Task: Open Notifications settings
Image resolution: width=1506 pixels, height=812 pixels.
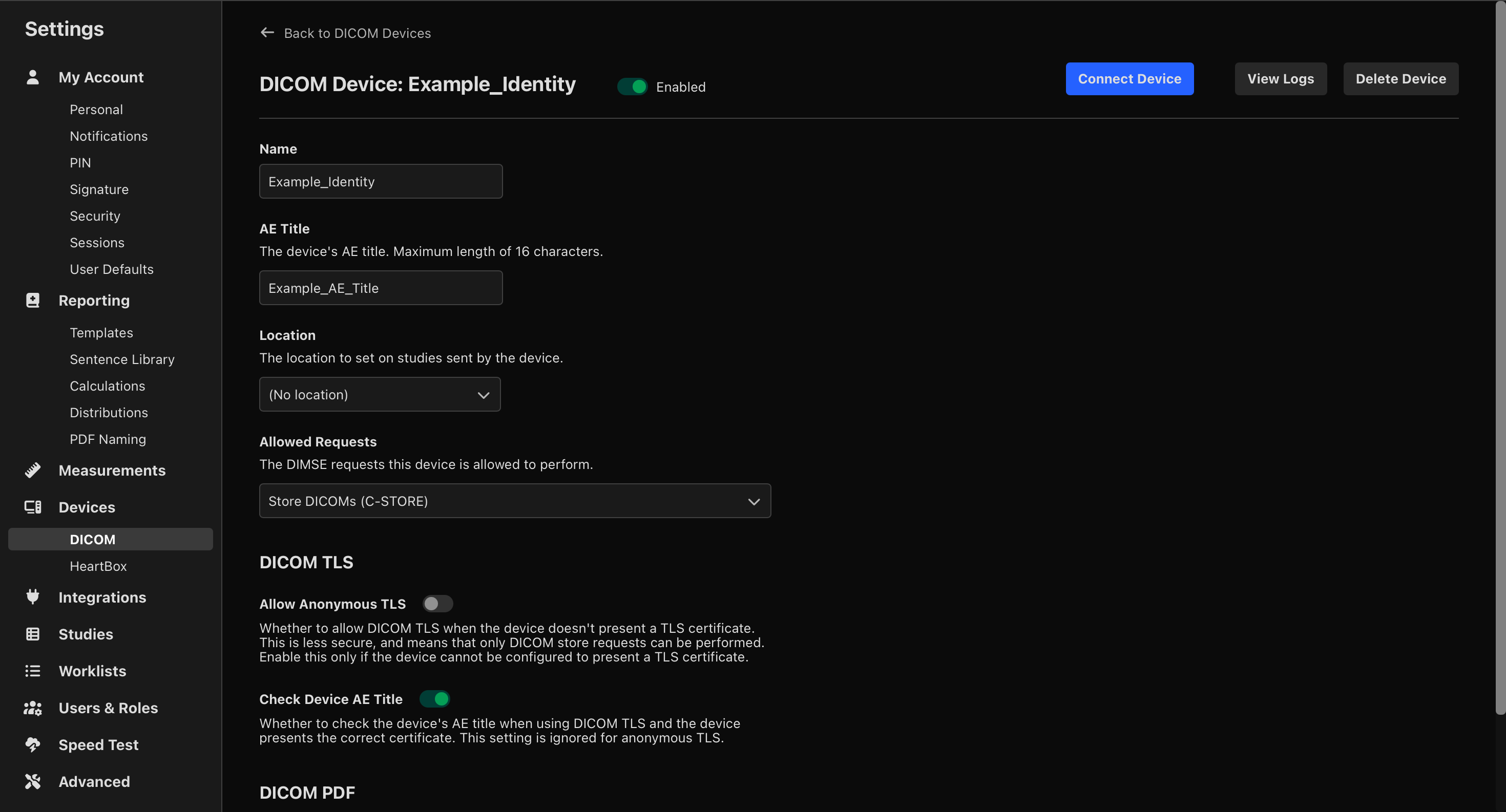Action: 109,136
